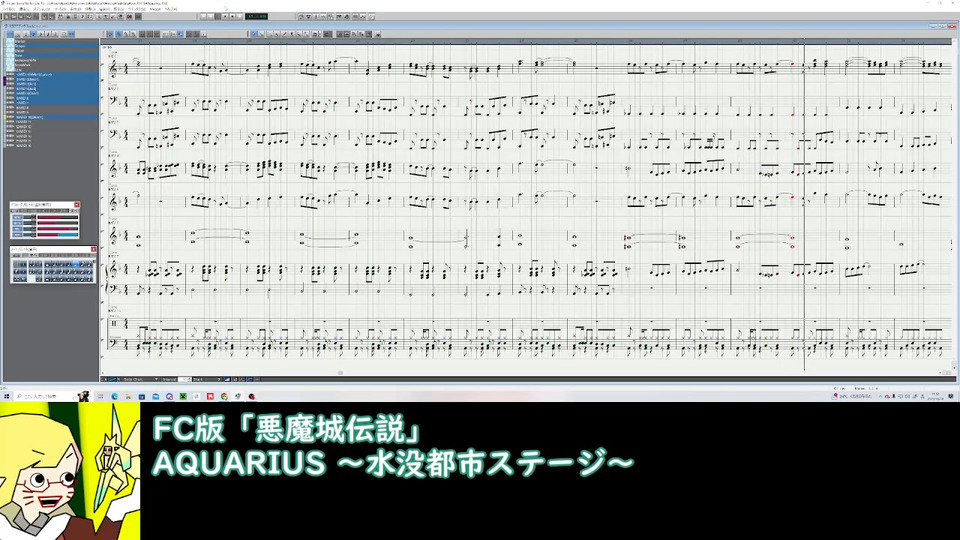Open the Track dropdown below the score
The height and width of the screenshot is (540, 960).
click(206, 379)
